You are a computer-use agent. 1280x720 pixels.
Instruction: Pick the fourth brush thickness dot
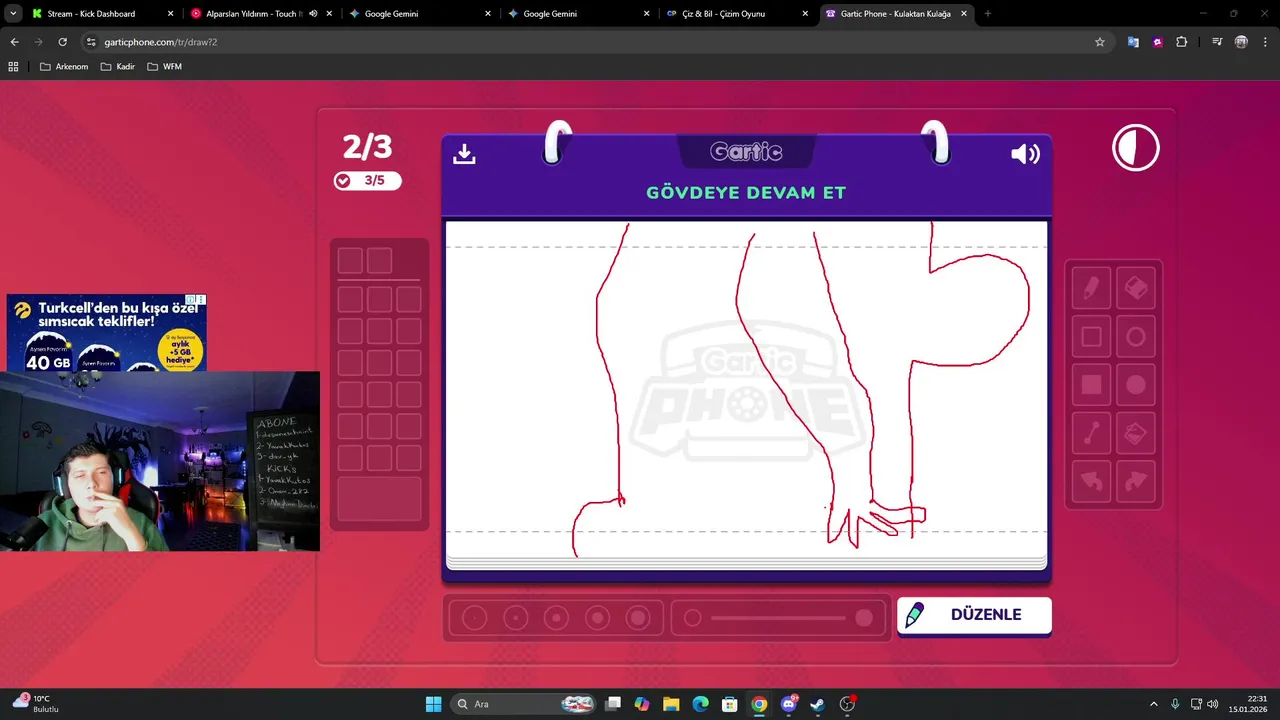(x=597, y=618)
